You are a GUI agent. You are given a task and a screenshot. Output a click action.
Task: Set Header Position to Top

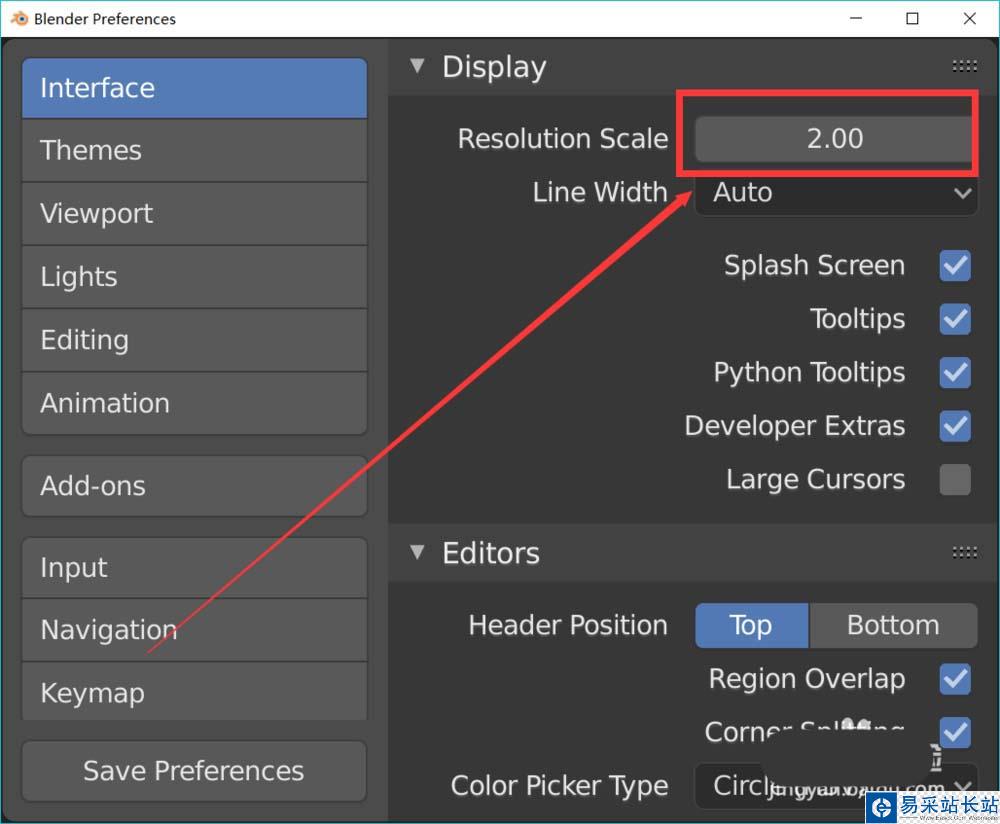(x=751, y=626)
